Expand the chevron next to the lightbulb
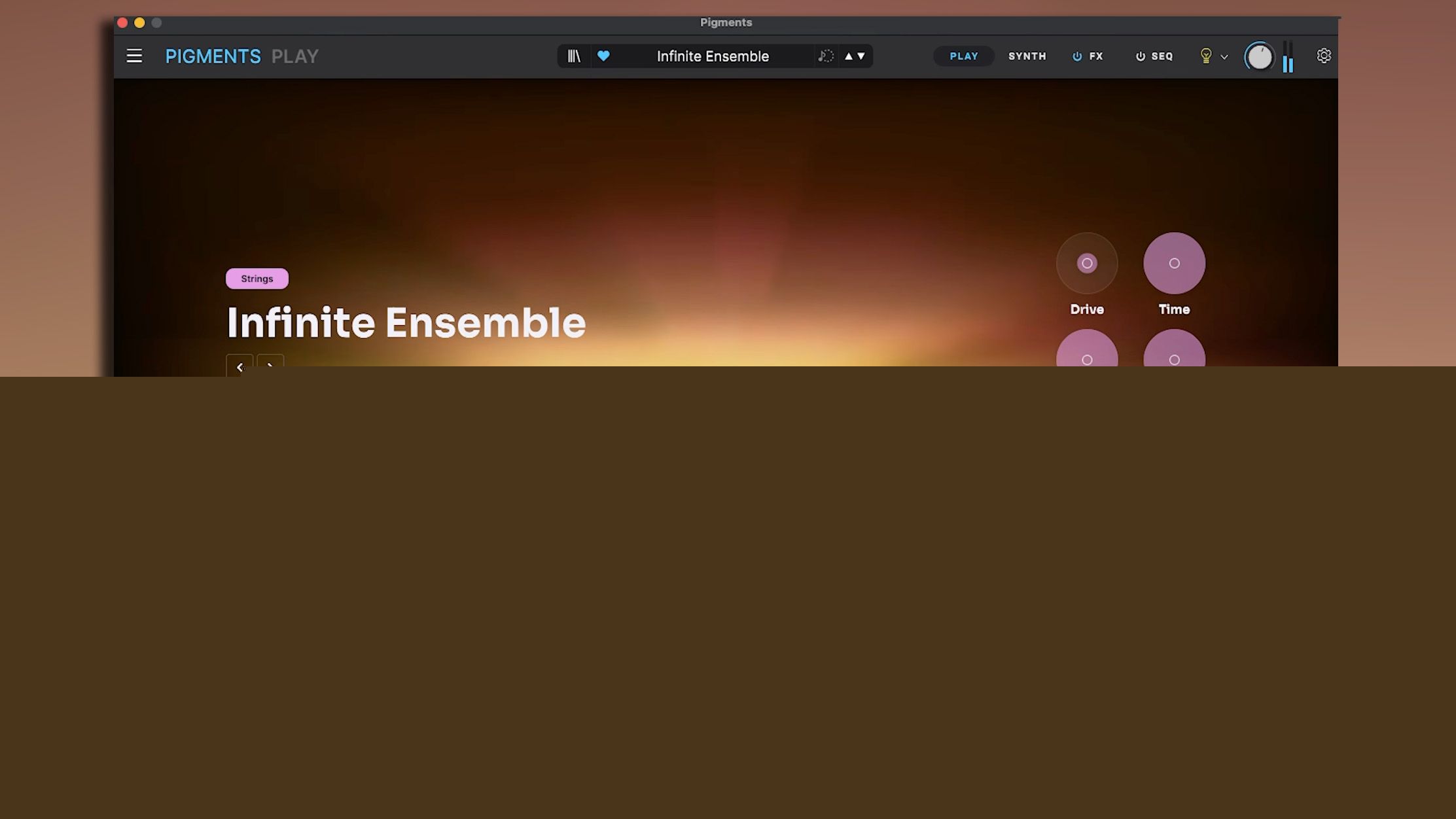1456x819 pixels. pyautogui.click(x=1224, y=57)
